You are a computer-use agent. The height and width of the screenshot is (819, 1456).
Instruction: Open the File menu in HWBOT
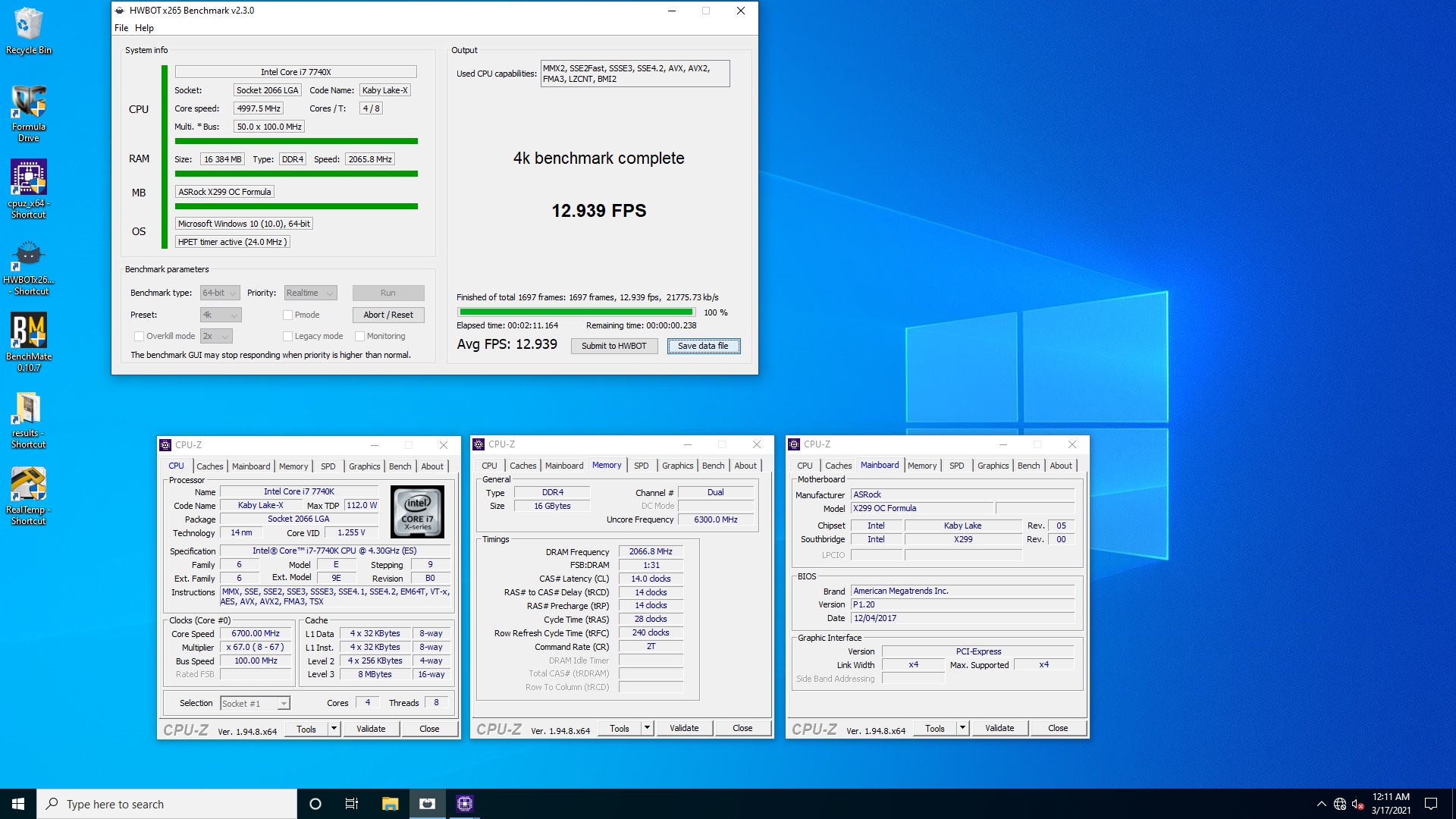pos(121,28)
